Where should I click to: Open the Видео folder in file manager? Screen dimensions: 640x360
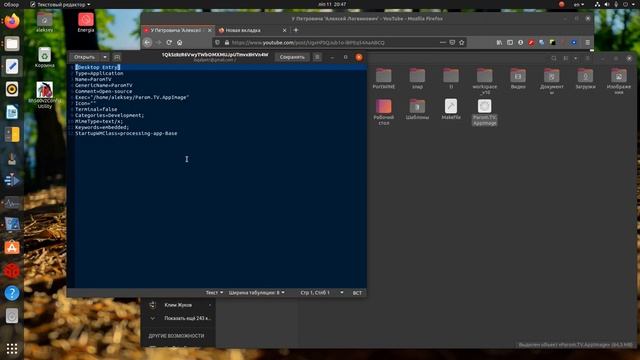518,78
